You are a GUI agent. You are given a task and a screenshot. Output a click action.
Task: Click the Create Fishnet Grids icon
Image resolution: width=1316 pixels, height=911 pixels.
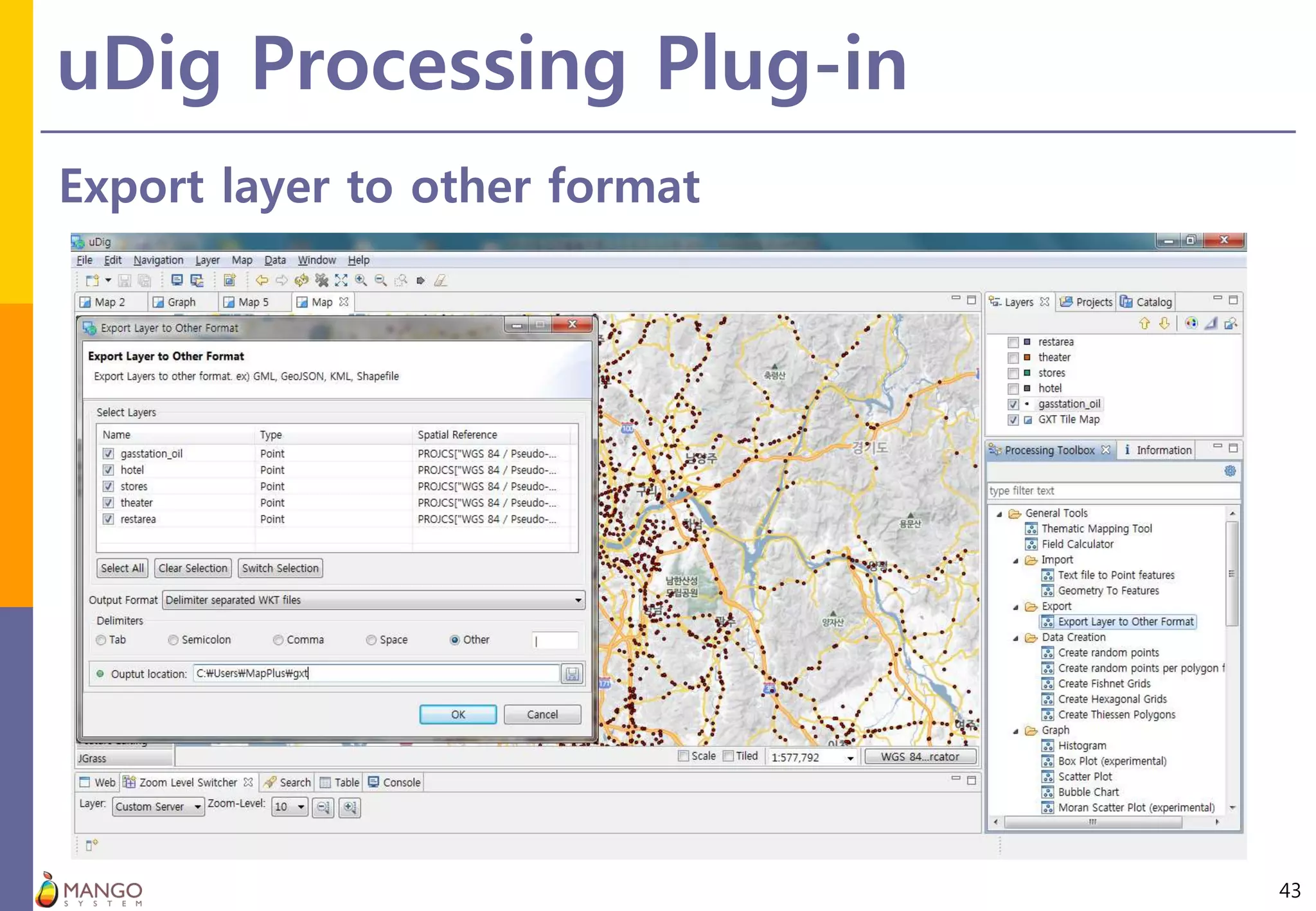coord(1048,684)
